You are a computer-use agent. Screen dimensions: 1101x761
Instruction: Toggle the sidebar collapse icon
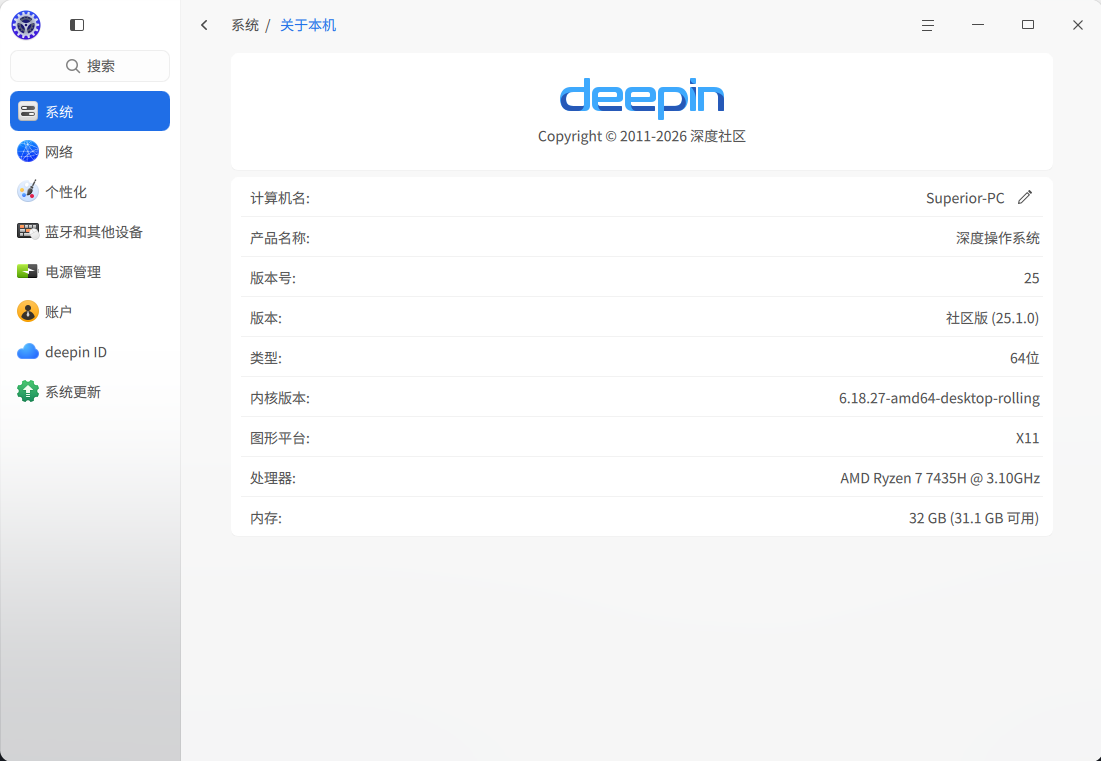click(x=77, y=25)
